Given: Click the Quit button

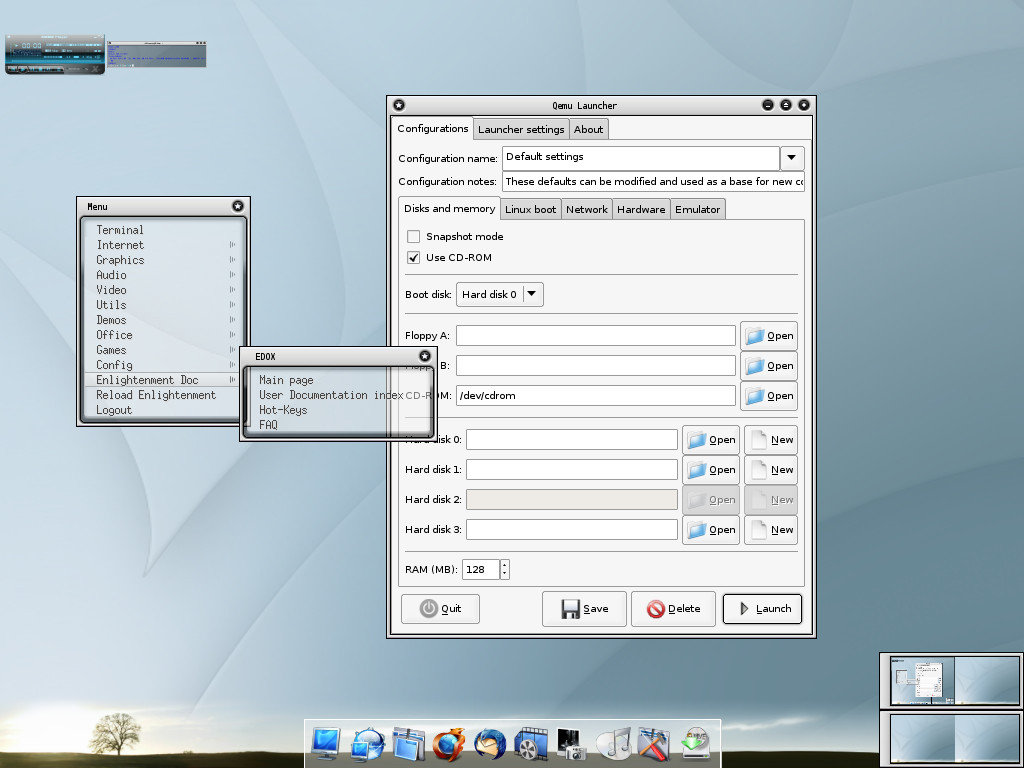Looking at the screenshot, I should (440, 609).
